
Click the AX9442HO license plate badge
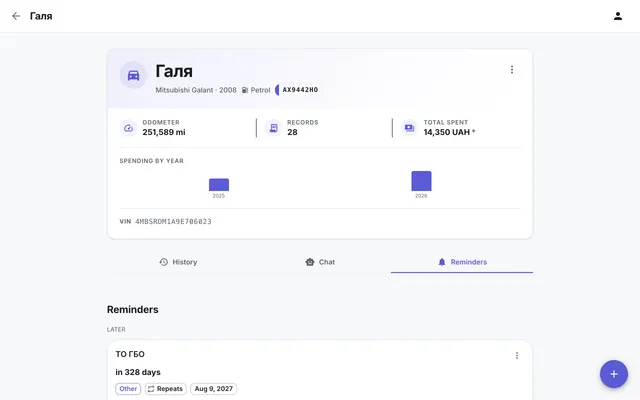298,90
